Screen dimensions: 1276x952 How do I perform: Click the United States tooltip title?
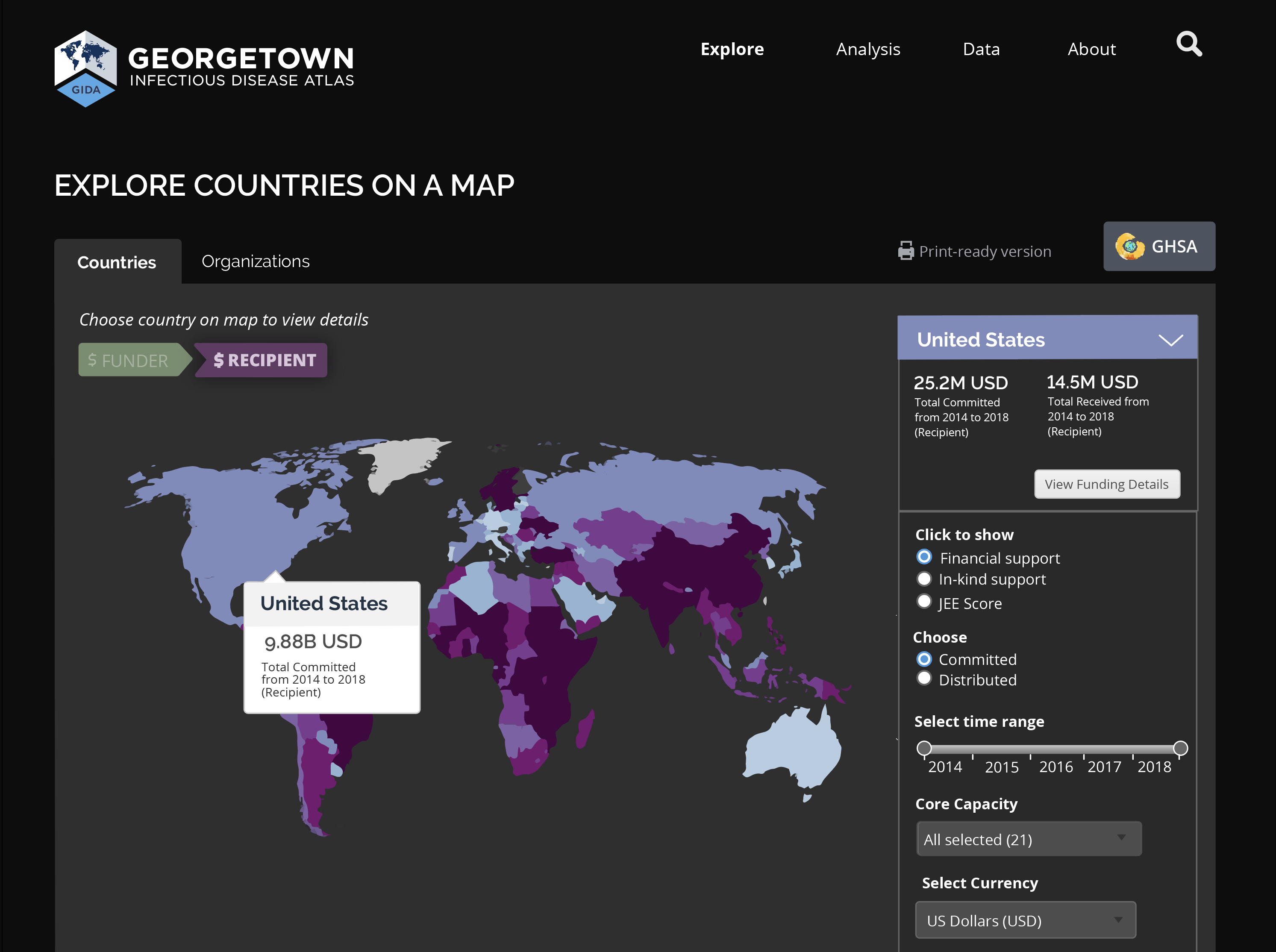point(324,603)
